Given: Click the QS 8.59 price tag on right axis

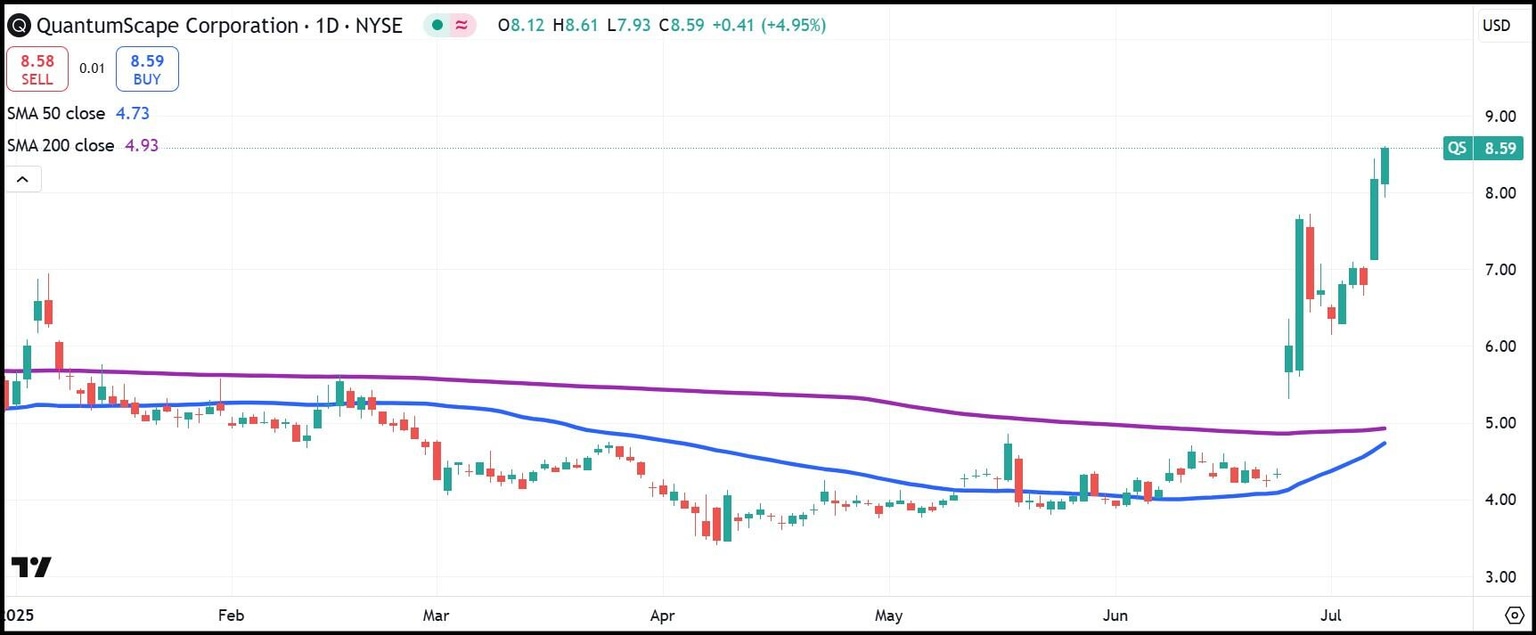Looking at the screenshot, I should tap(1482, 147).
